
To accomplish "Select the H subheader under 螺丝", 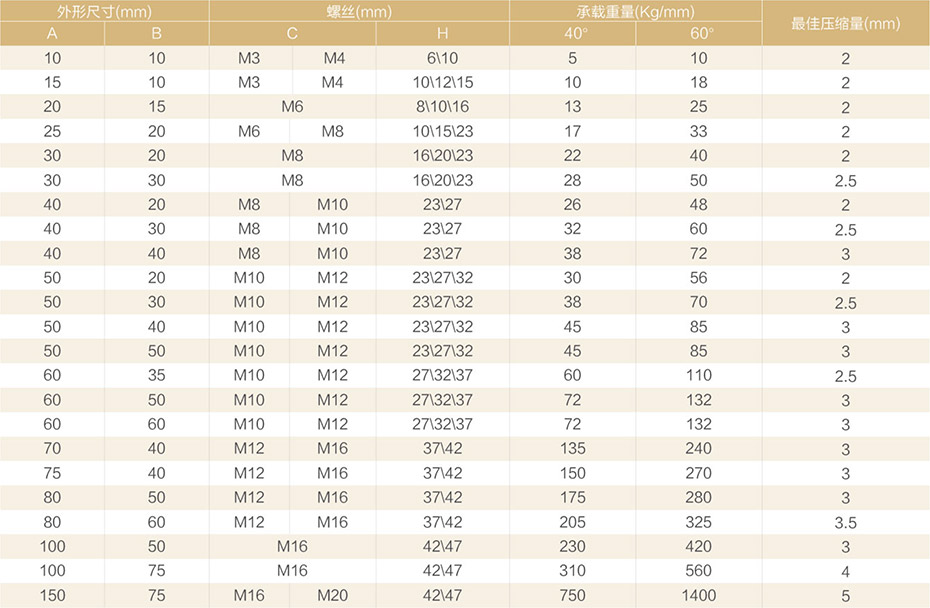I will [442, 34].
